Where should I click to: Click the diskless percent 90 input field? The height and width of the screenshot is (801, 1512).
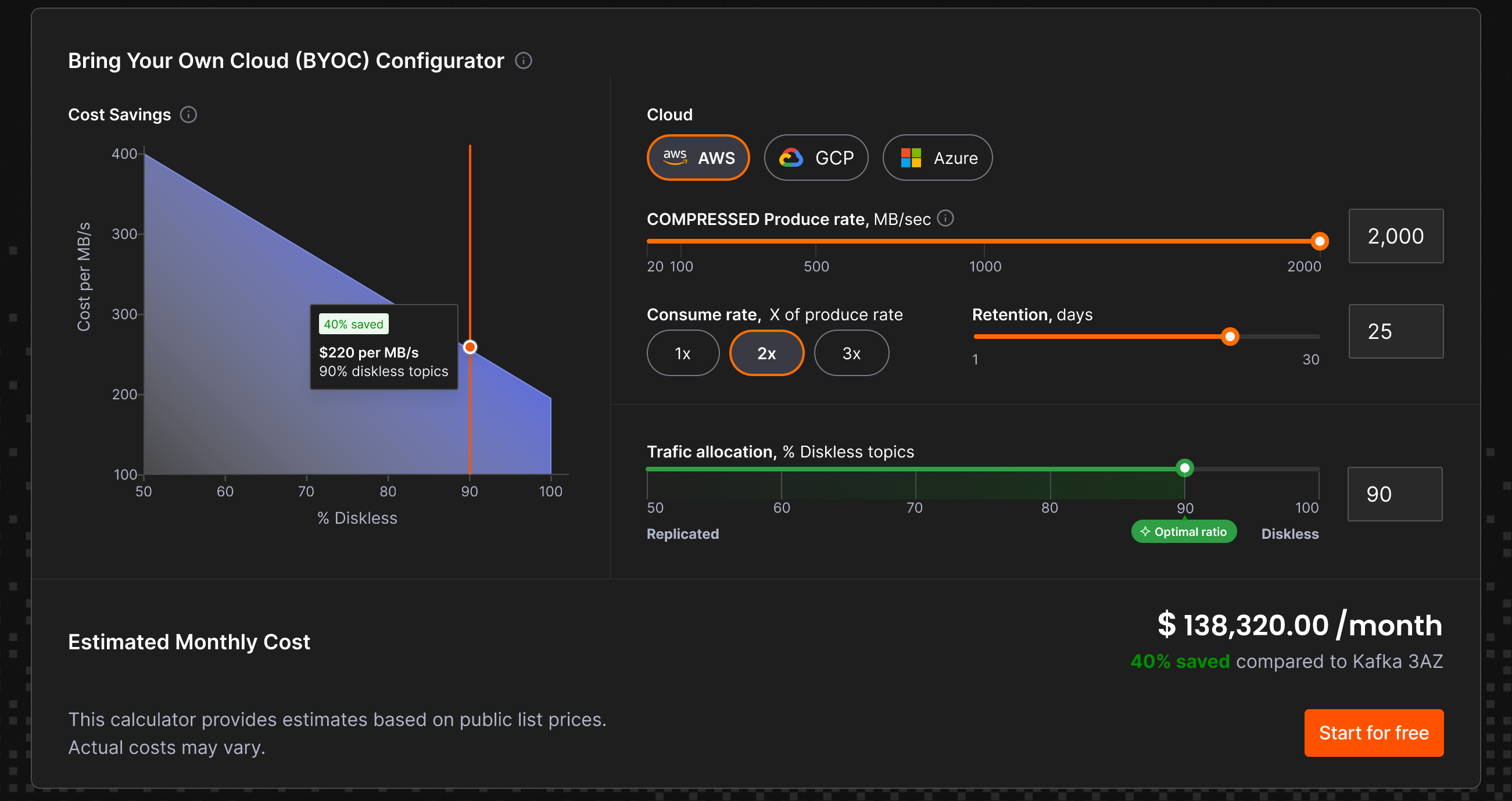pyautogui.click(x=1394, y=494)
